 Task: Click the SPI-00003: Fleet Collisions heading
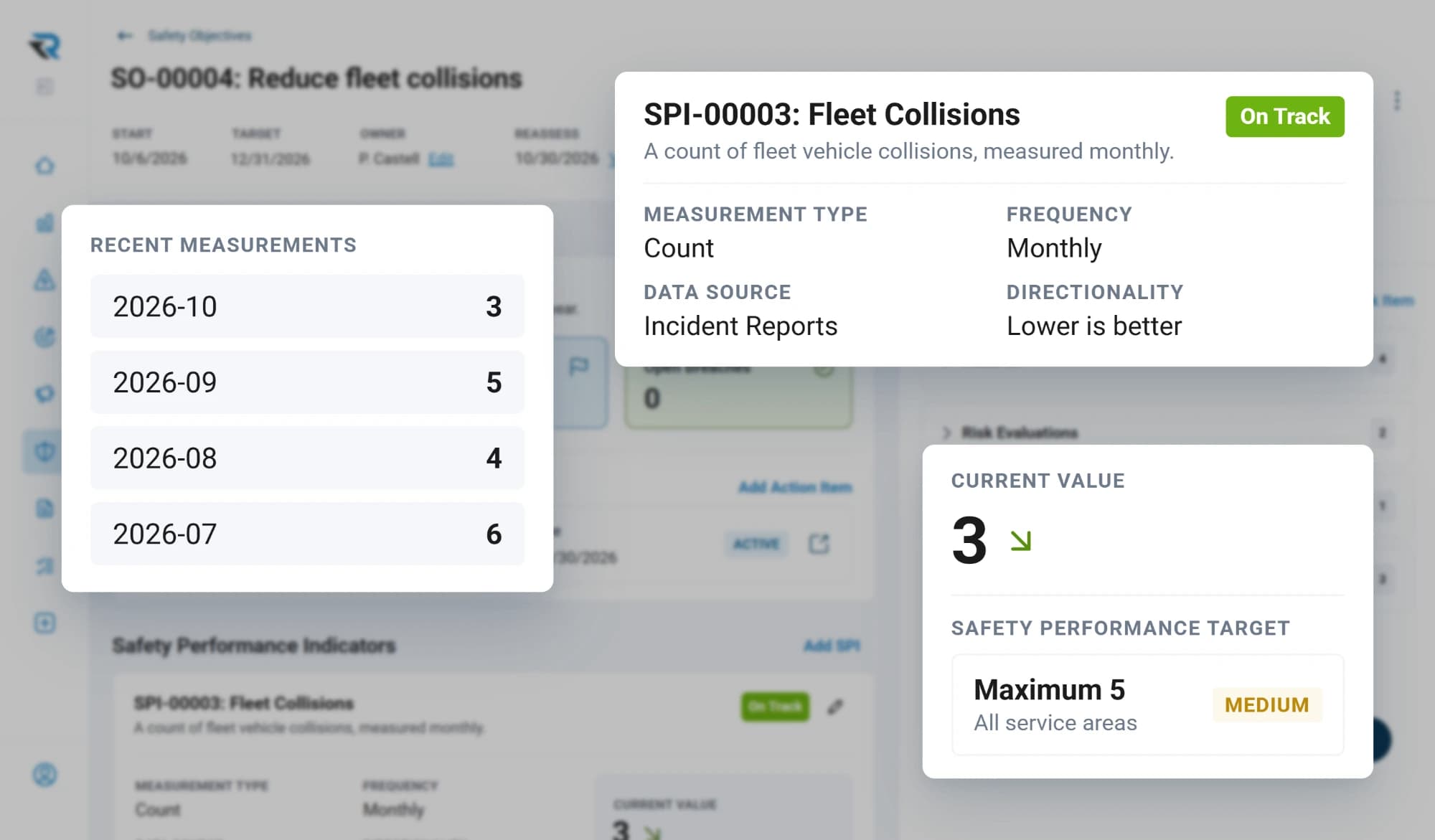coord(832,115)
